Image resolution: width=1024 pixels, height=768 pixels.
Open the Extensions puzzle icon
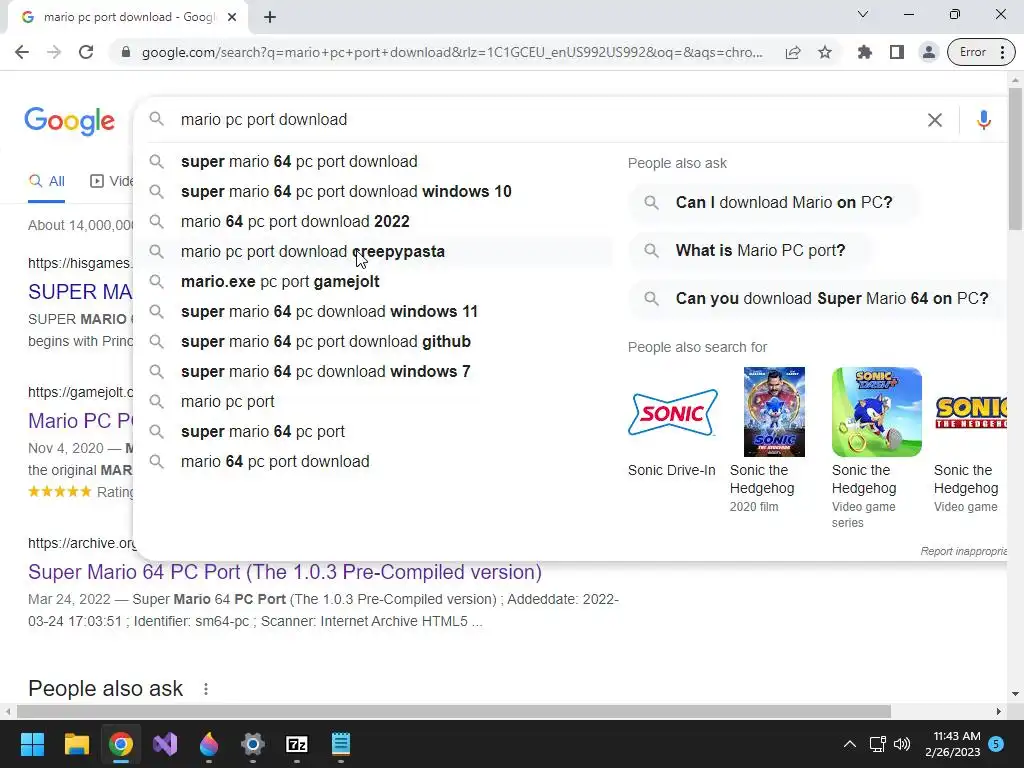[x=865, y=52]
